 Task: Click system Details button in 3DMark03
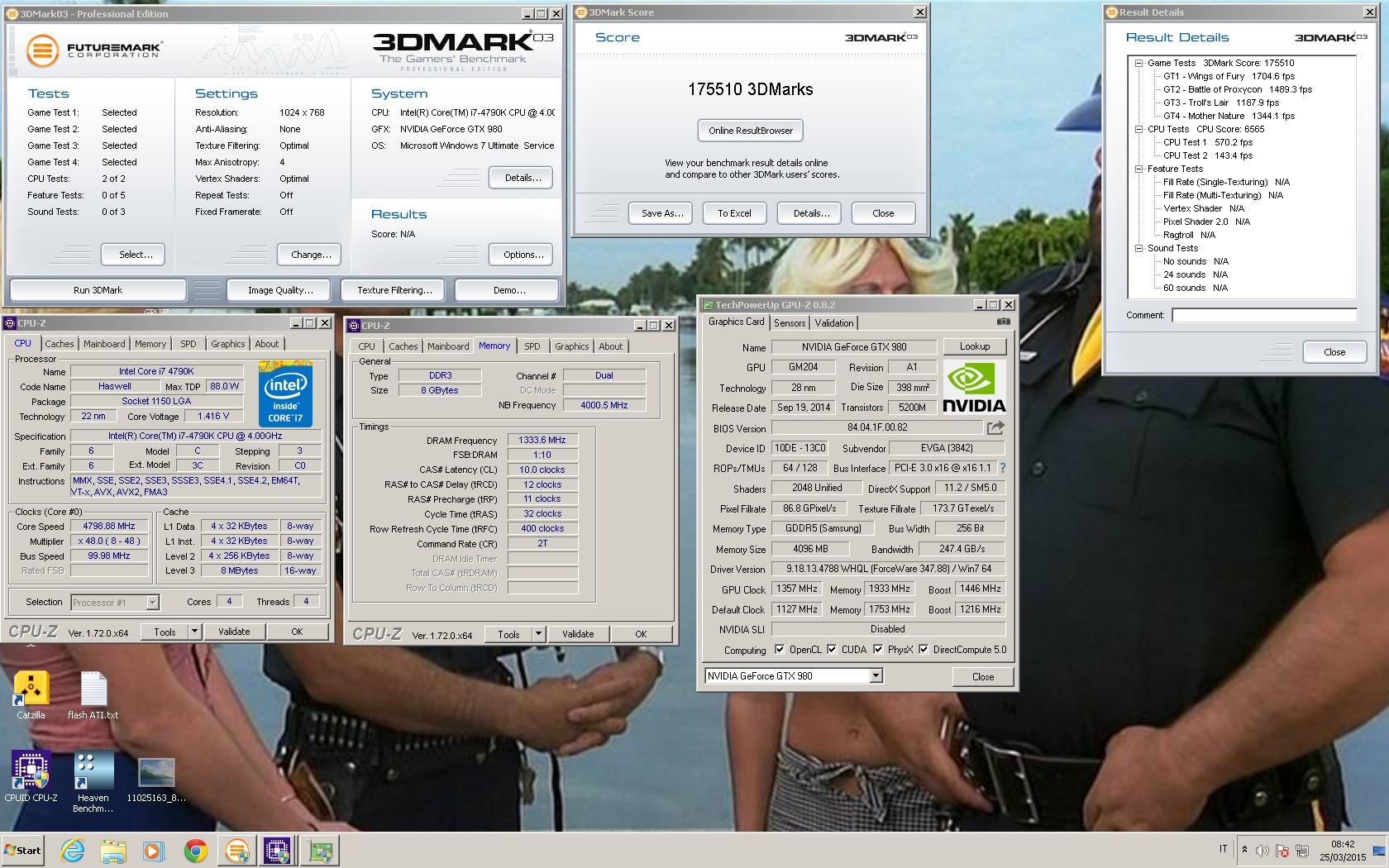click(x=523, y=178)
